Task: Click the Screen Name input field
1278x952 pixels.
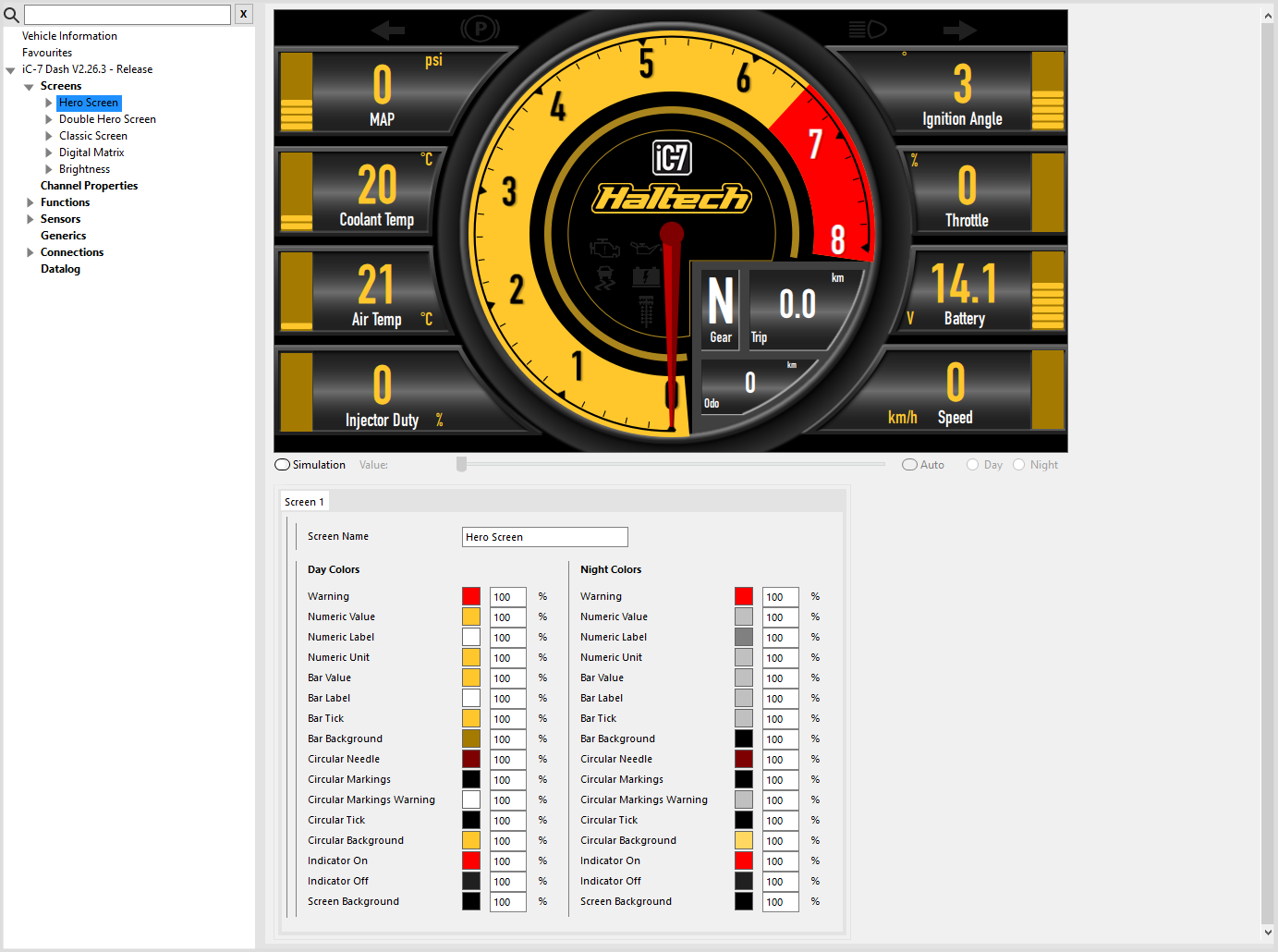Action: 544,537
